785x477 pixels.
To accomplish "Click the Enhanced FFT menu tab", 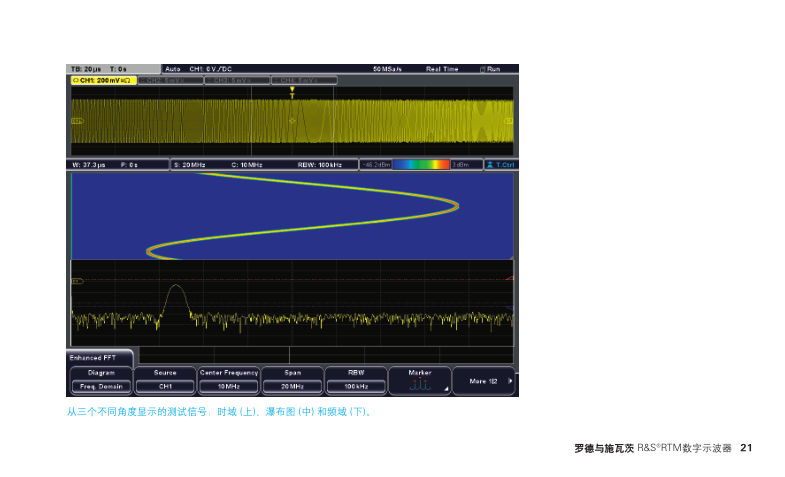I will (x=99, y=358).
